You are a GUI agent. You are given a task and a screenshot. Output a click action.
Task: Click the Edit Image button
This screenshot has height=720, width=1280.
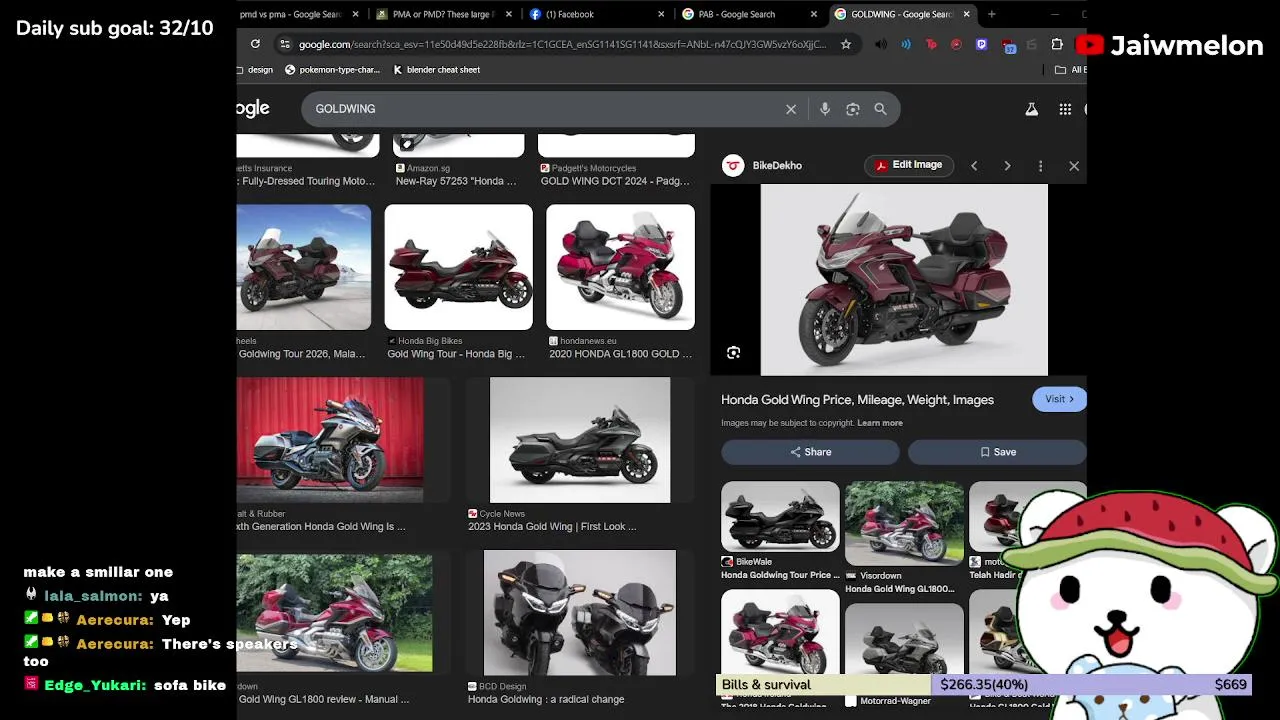[x=908, y=165]
